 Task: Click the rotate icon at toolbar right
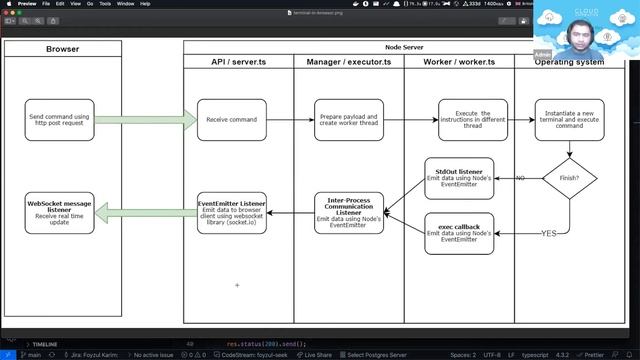524,21
